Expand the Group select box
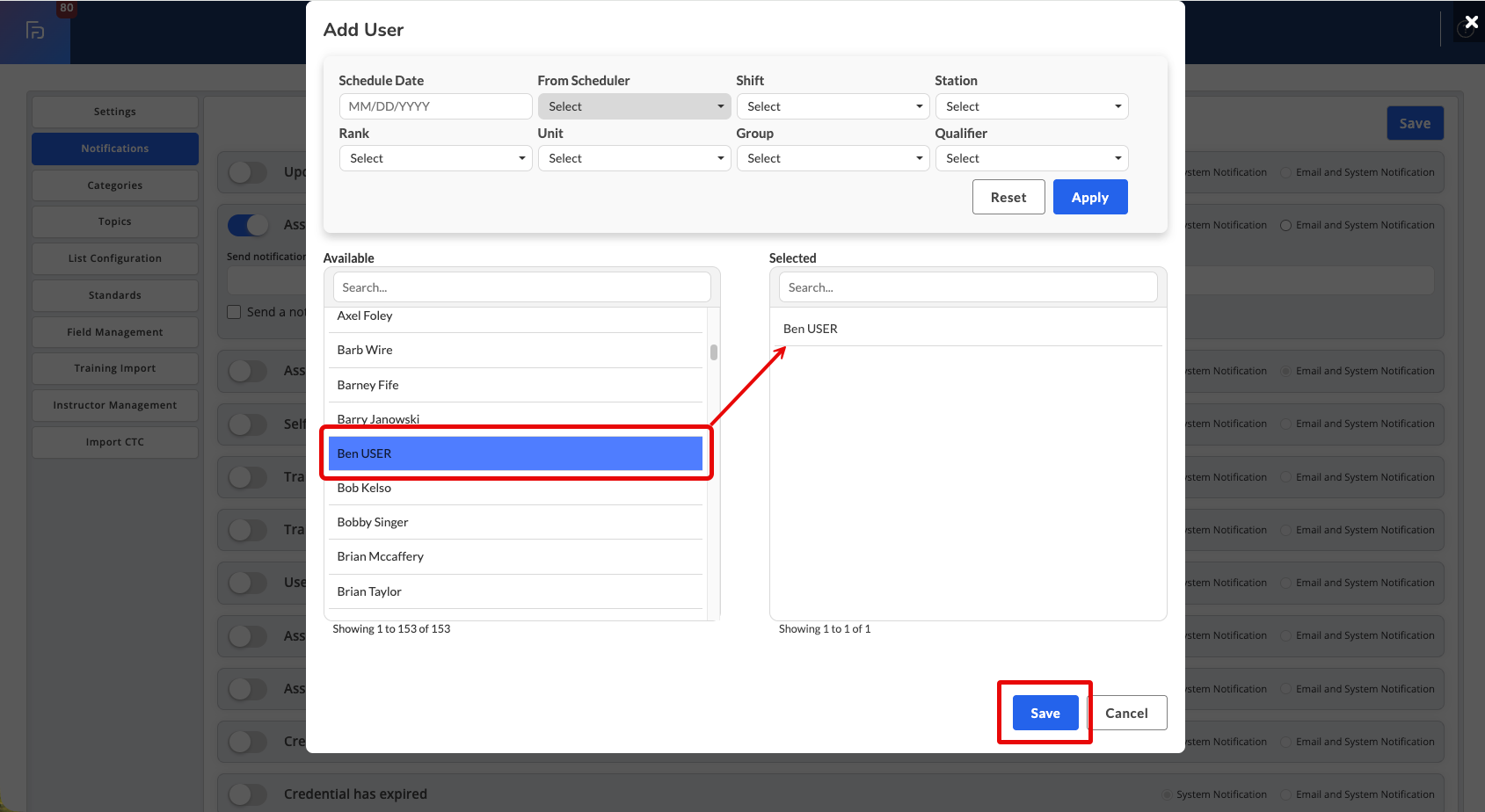Viewport: 1485px width, 812px height. [833, 158]
